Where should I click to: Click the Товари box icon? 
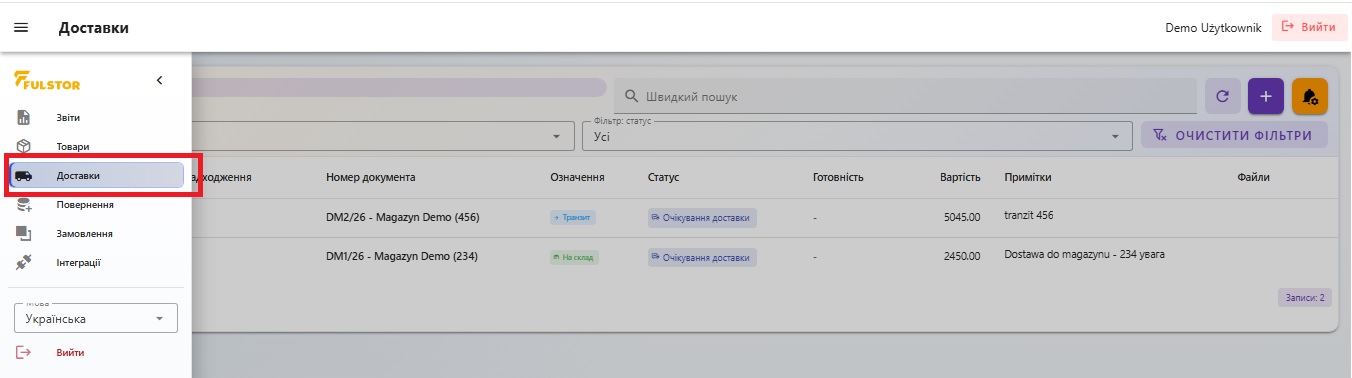tap(24, 147)
